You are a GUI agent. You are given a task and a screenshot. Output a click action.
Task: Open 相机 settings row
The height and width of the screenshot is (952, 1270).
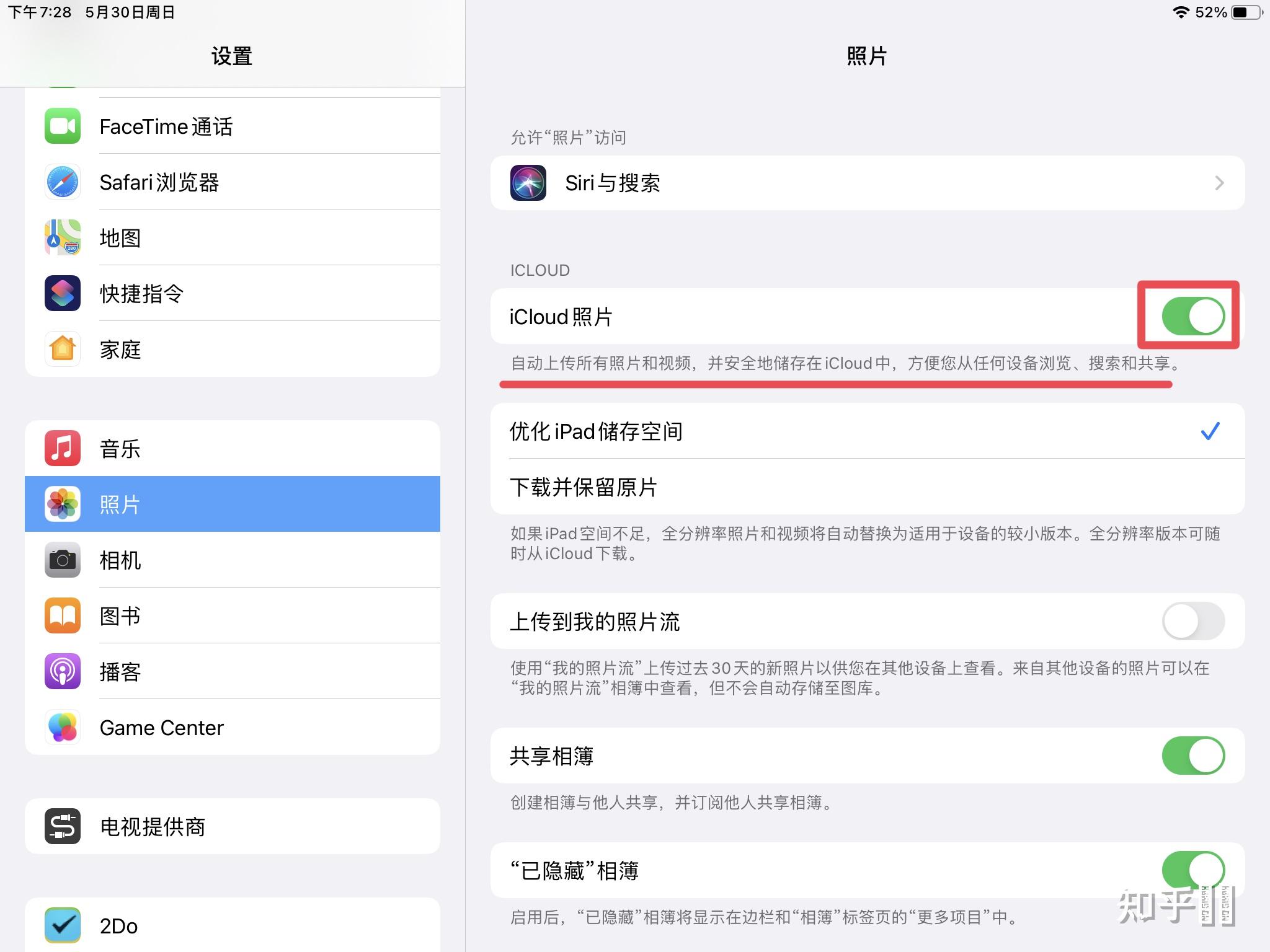[233, 560]
